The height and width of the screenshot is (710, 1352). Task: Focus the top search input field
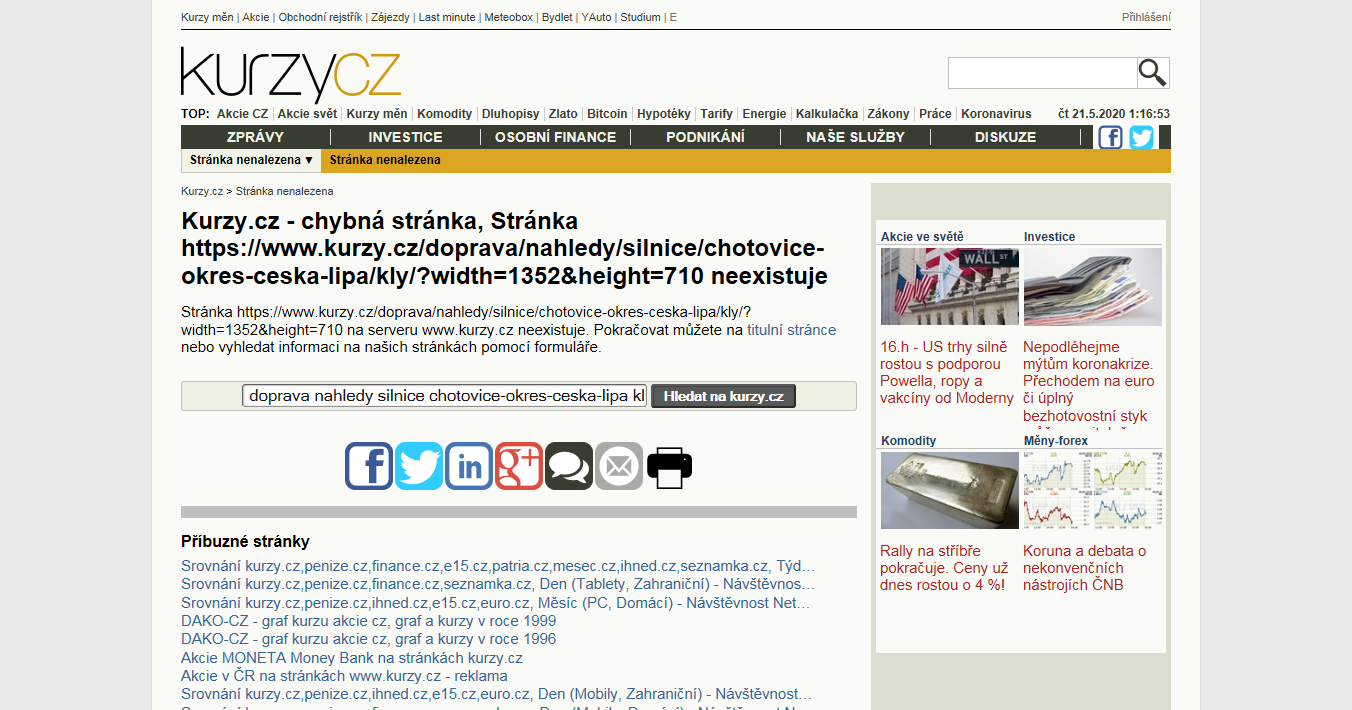[1042, 73]
